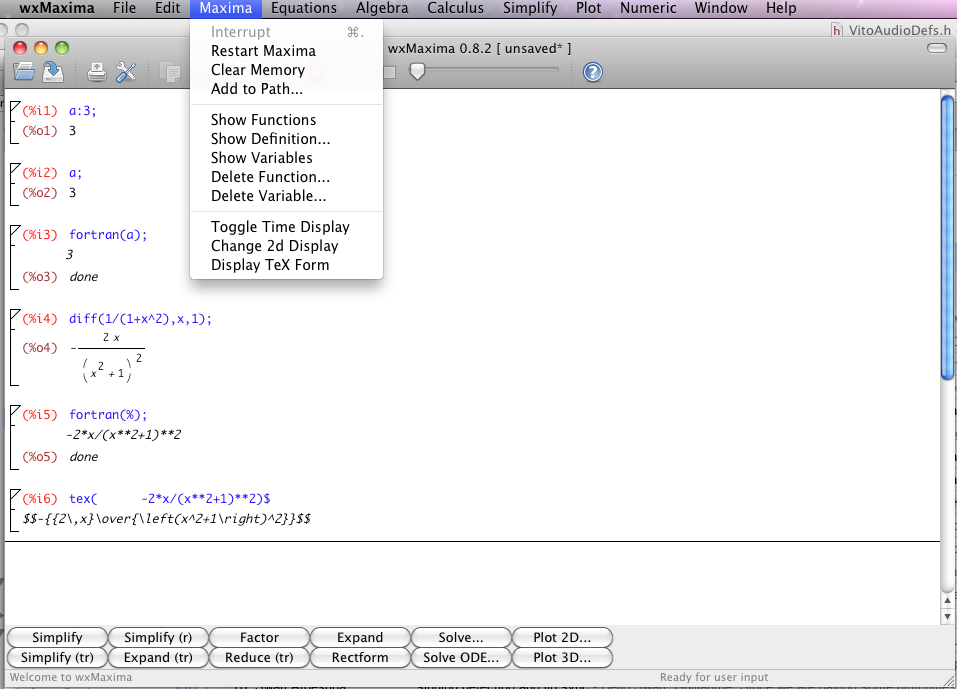Image resolution: width=957 pixels, height=689 pixels.
Task: Collapse the %i6 tex cell bracket
Action: (15, 510)
